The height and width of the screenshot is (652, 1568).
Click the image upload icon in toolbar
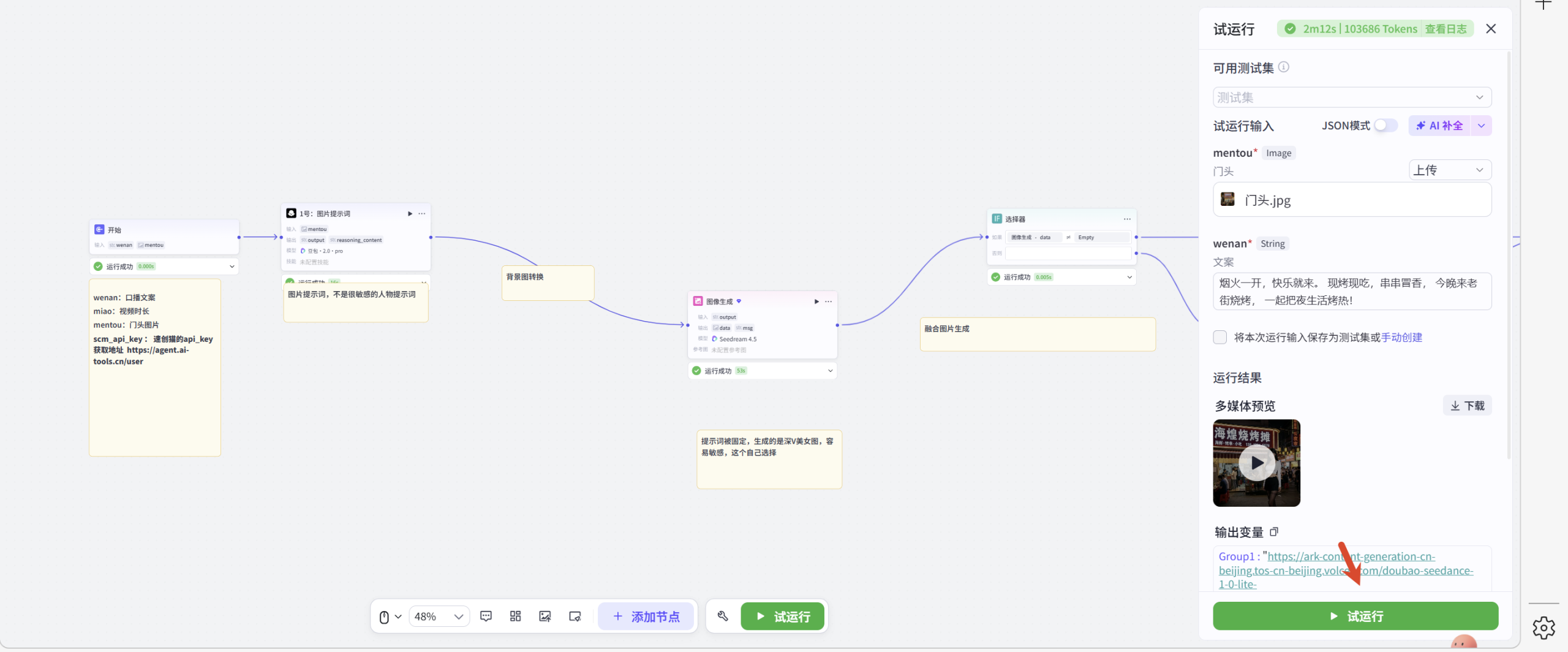[545, 616]
